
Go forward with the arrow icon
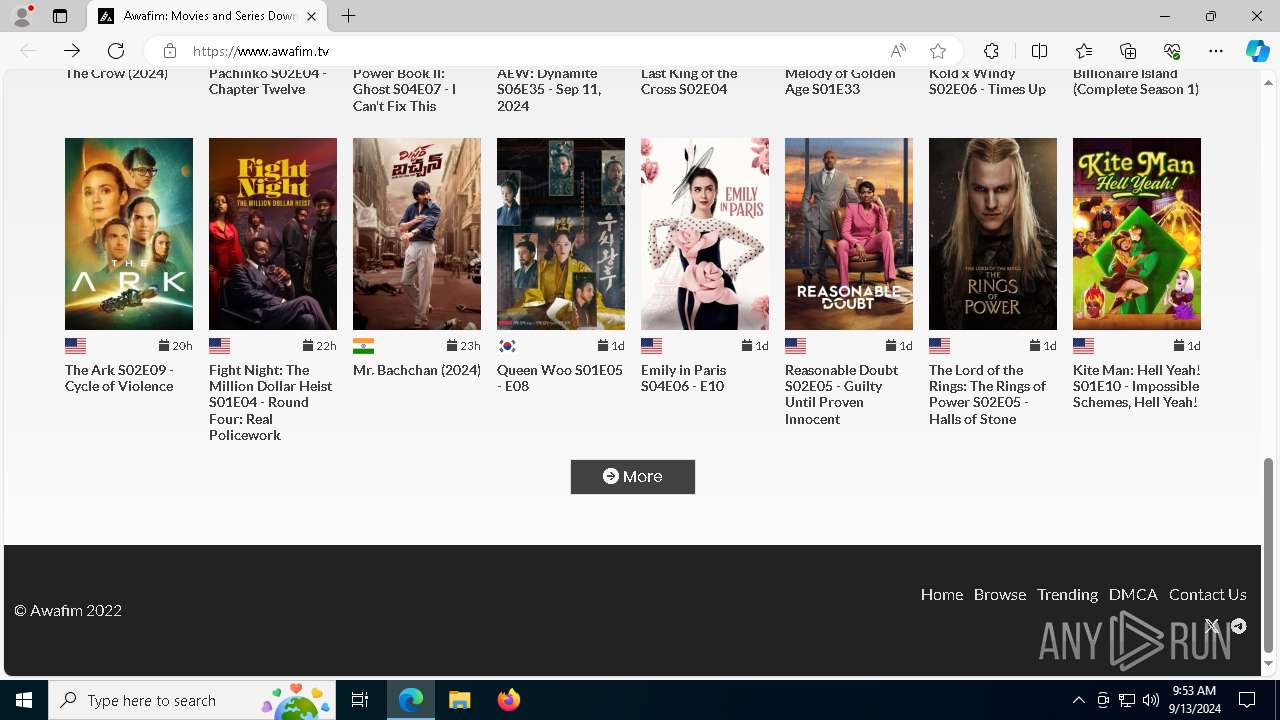point(72,51)
